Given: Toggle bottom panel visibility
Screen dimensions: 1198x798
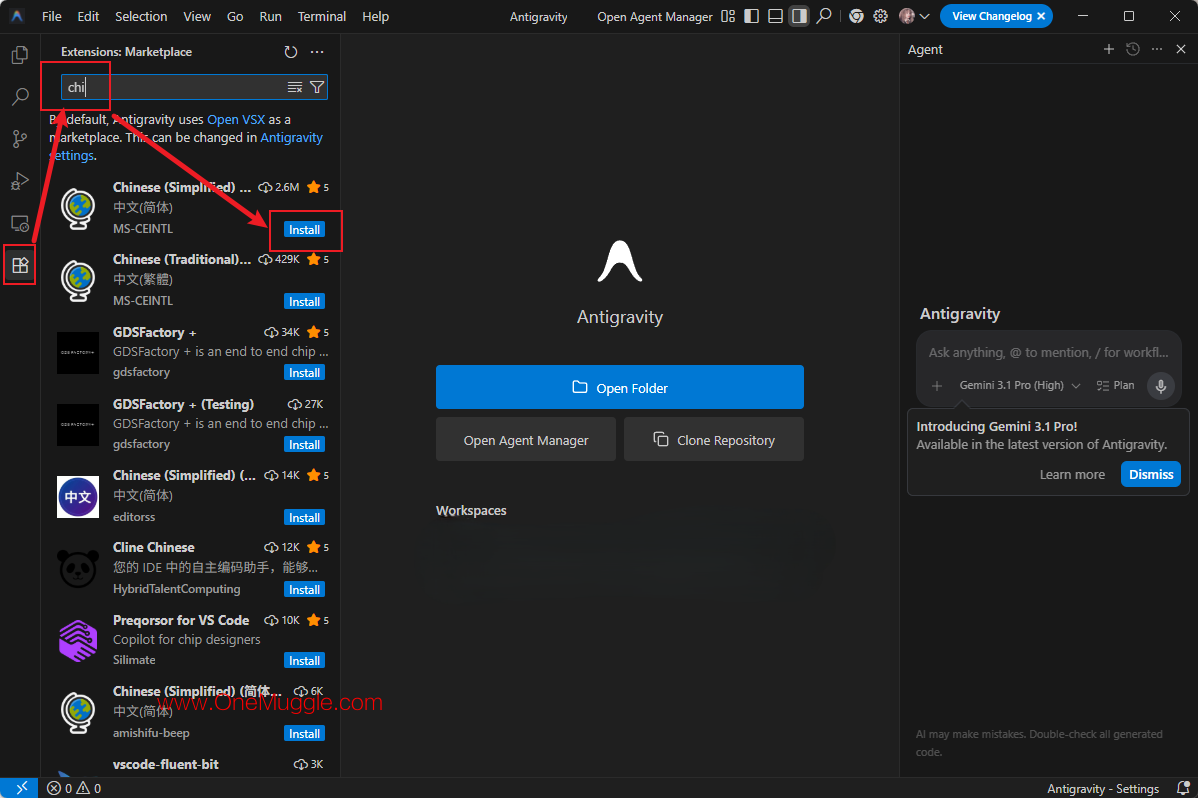Looking at the screenshot, I should pos(775,16).
